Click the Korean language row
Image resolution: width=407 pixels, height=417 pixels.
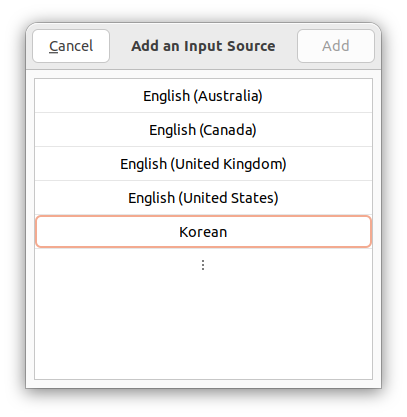(203, 232)
